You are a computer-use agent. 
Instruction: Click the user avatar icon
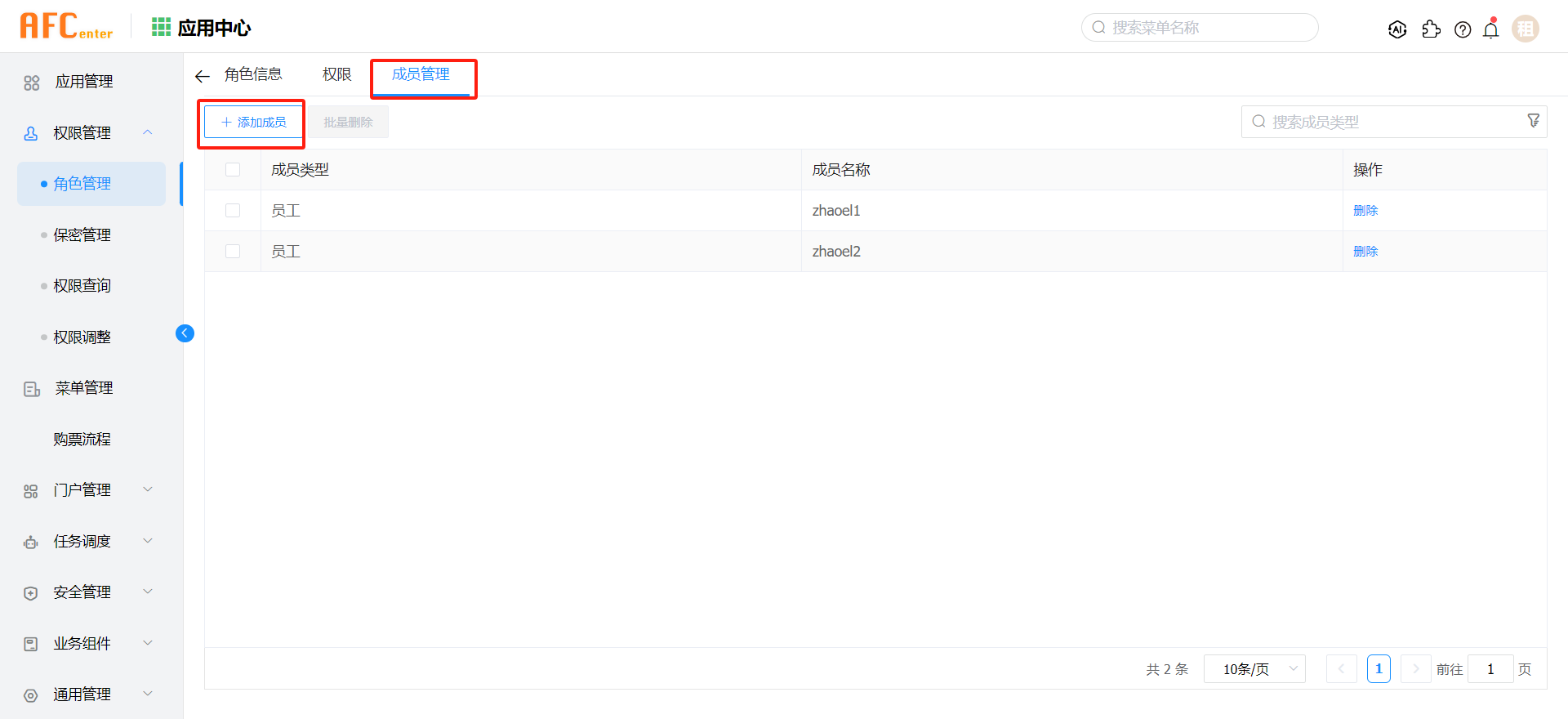(x=1525, y=29)
